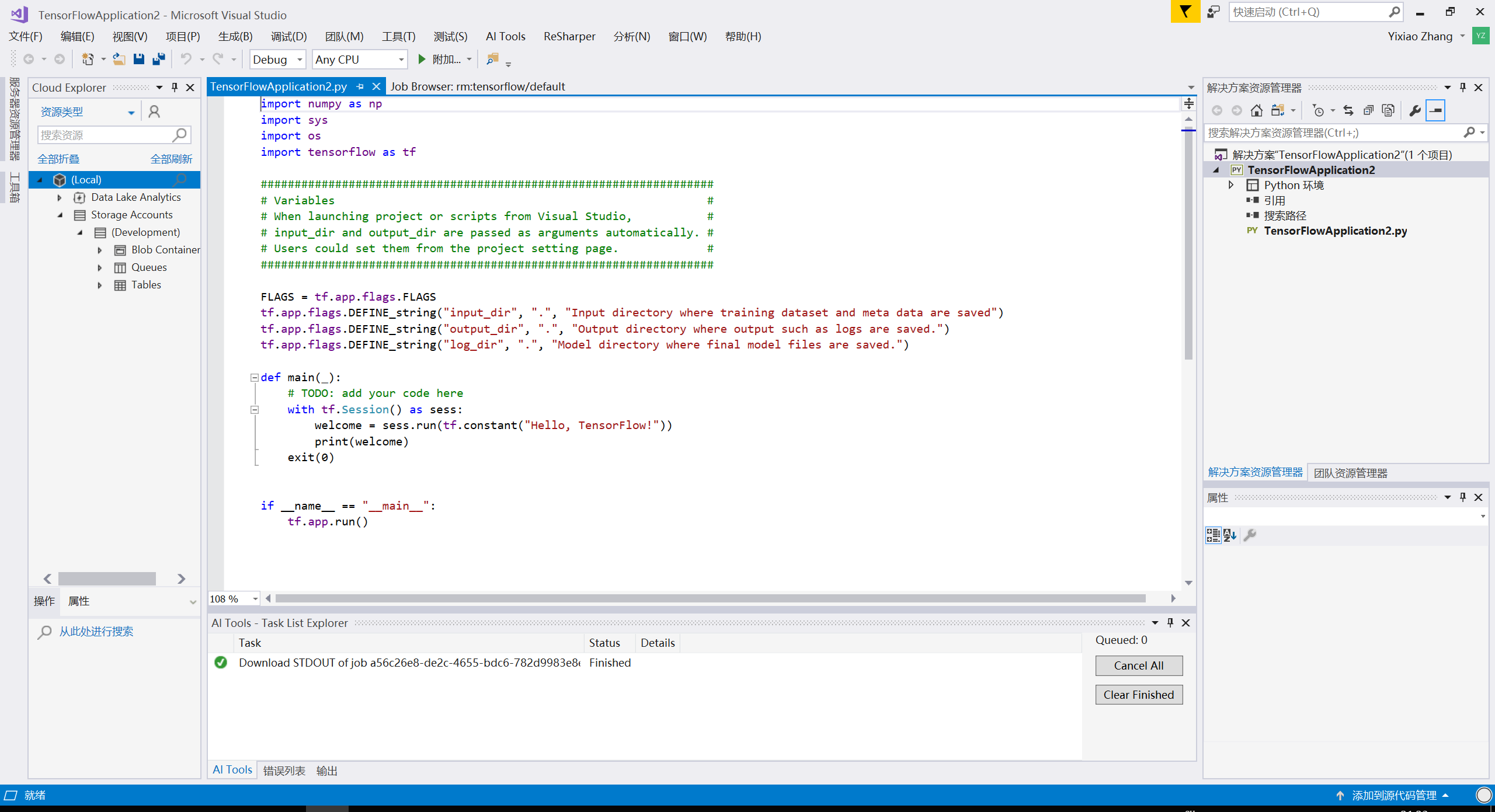Click the editor horizontal scrollbar
The width and height of the screenshot is (1495, 812).
(710, 598)
